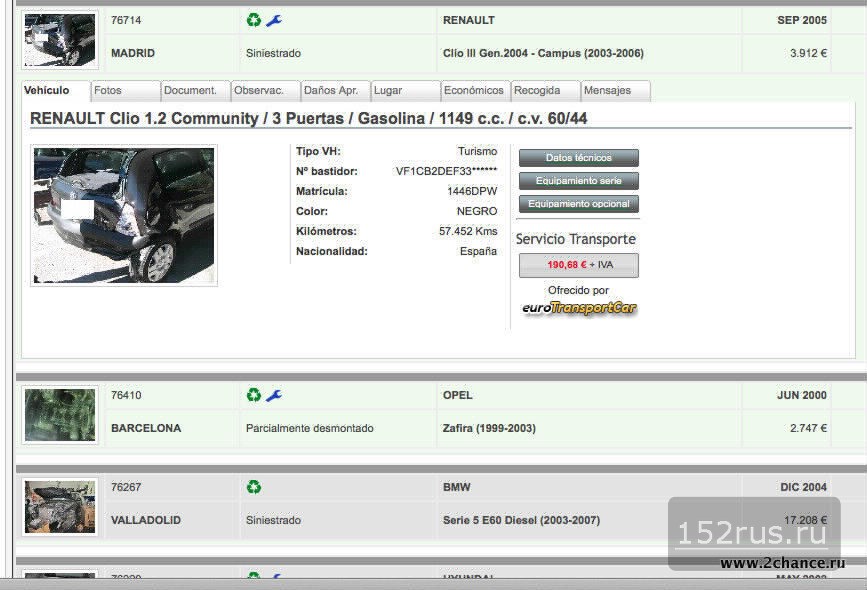Image resolution: width=867 pixels, height=590 pixels.
Task: Click the BARCELONA location text
Action: tap(146, 428)
